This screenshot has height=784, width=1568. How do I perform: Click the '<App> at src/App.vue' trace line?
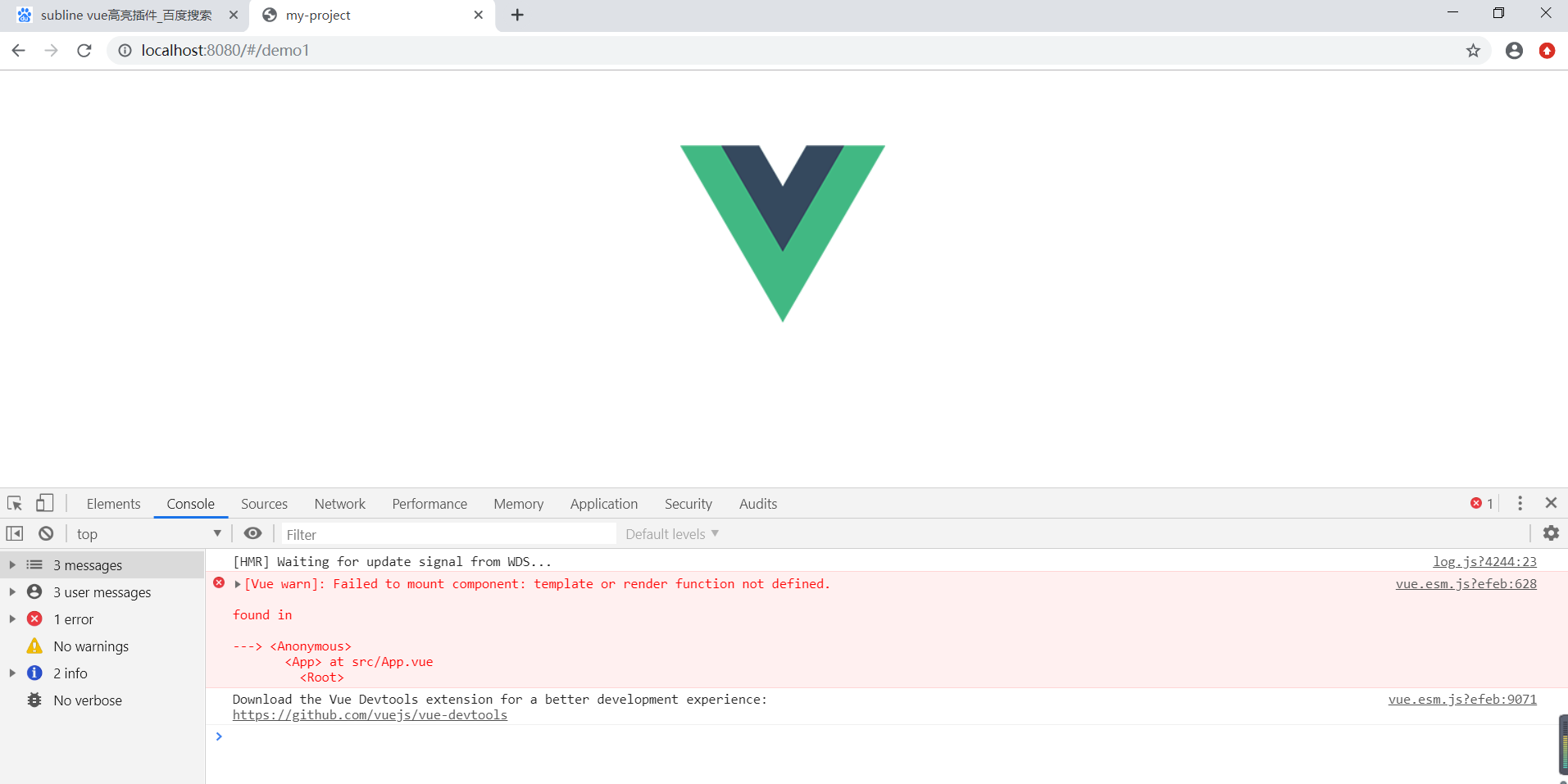tap(359, 662)
